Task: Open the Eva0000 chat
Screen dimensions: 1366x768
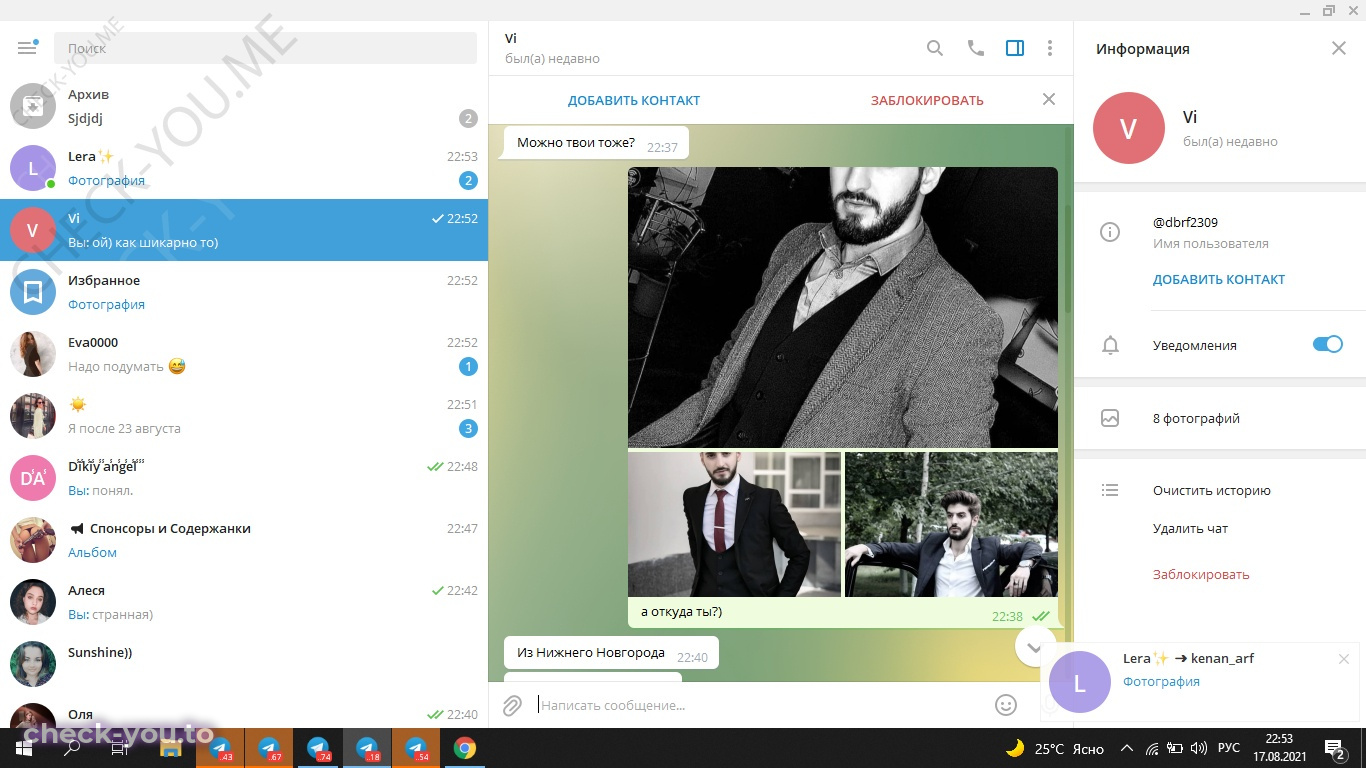Action: [244, 354]
